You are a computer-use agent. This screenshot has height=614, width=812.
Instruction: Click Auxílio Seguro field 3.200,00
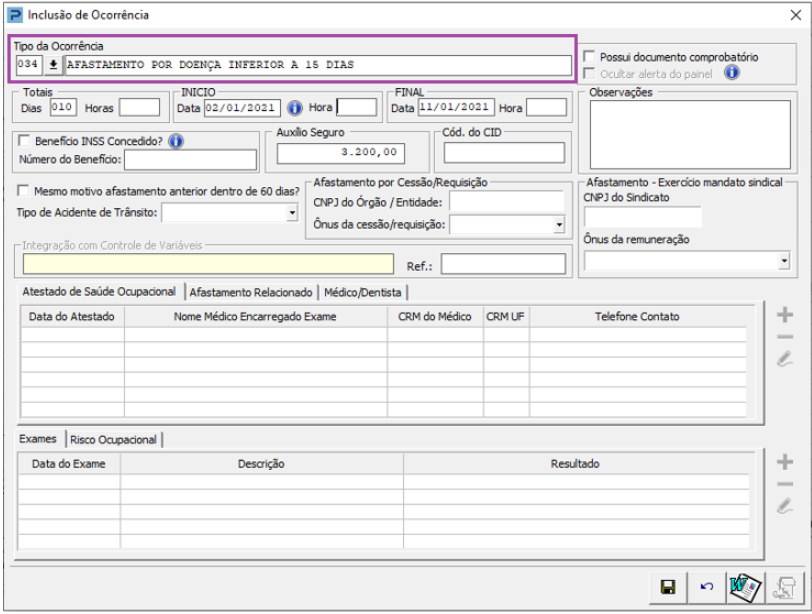[x=341, y=153]
